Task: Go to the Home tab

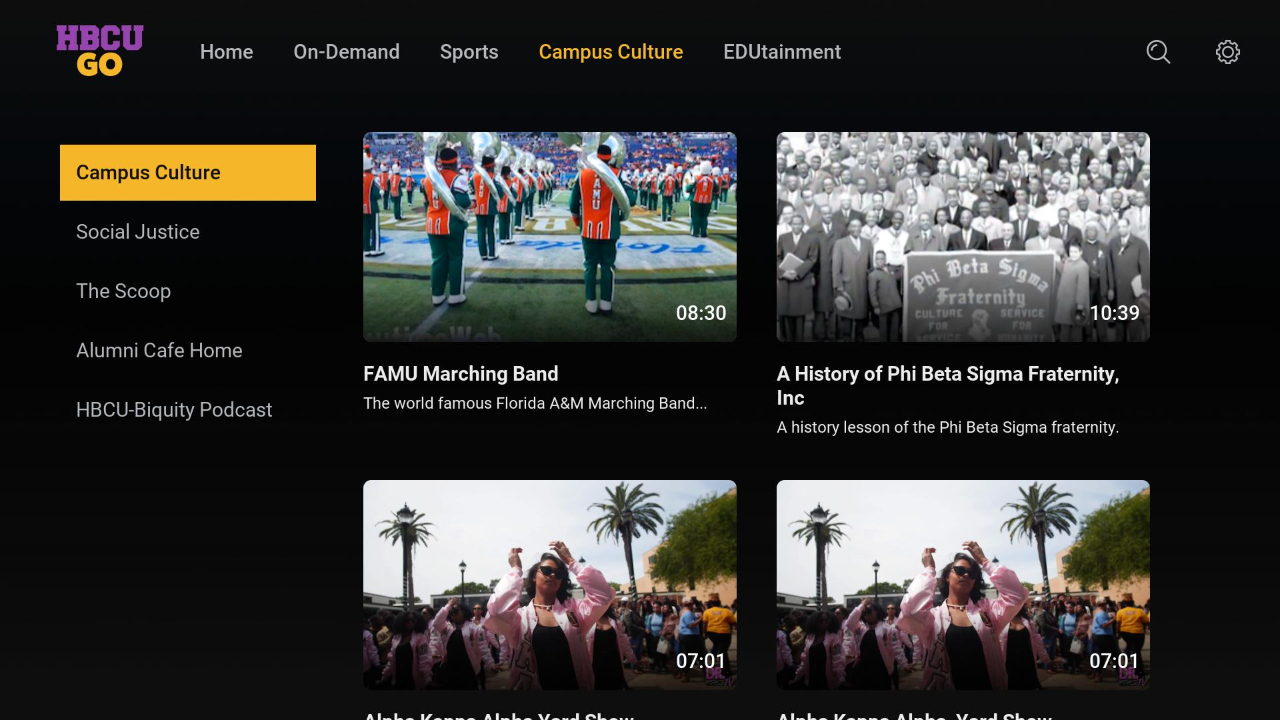Action: [226, 52]
